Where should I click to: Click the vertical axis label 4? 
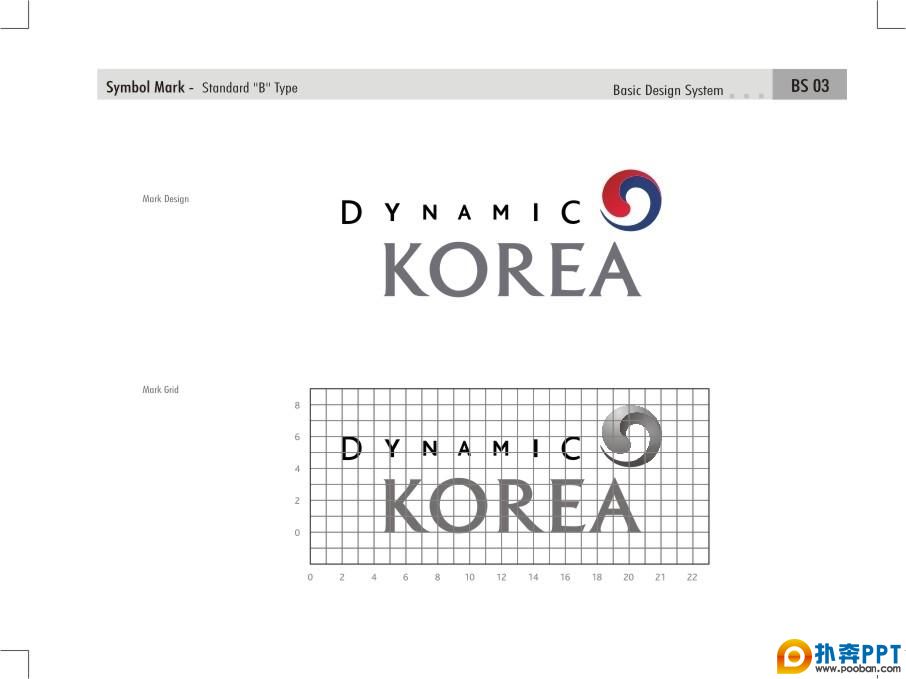pos(297,469)
